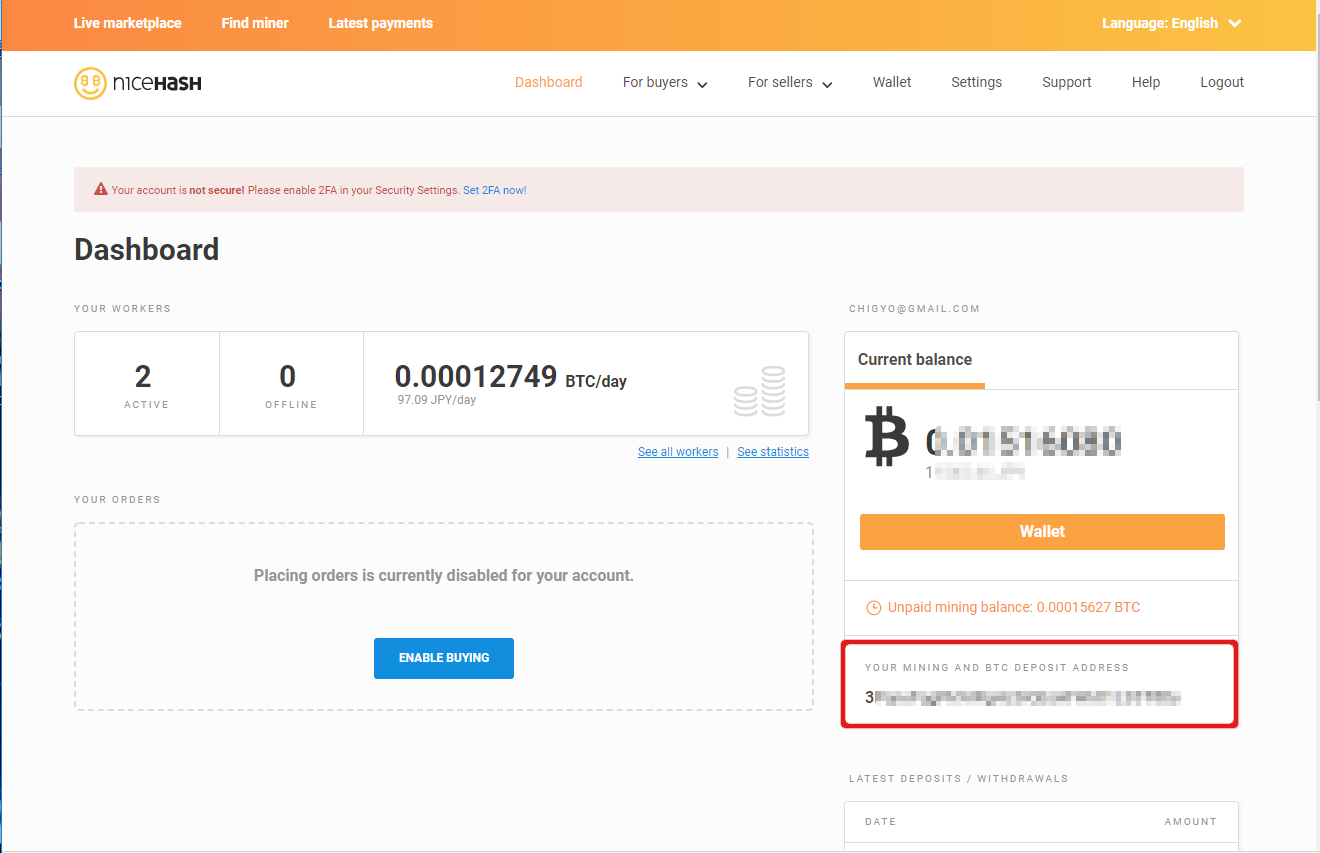Viewport: 1320px width, 853px height.
Task: Follow the Set 2FA now! link
Action: [494, 190]
